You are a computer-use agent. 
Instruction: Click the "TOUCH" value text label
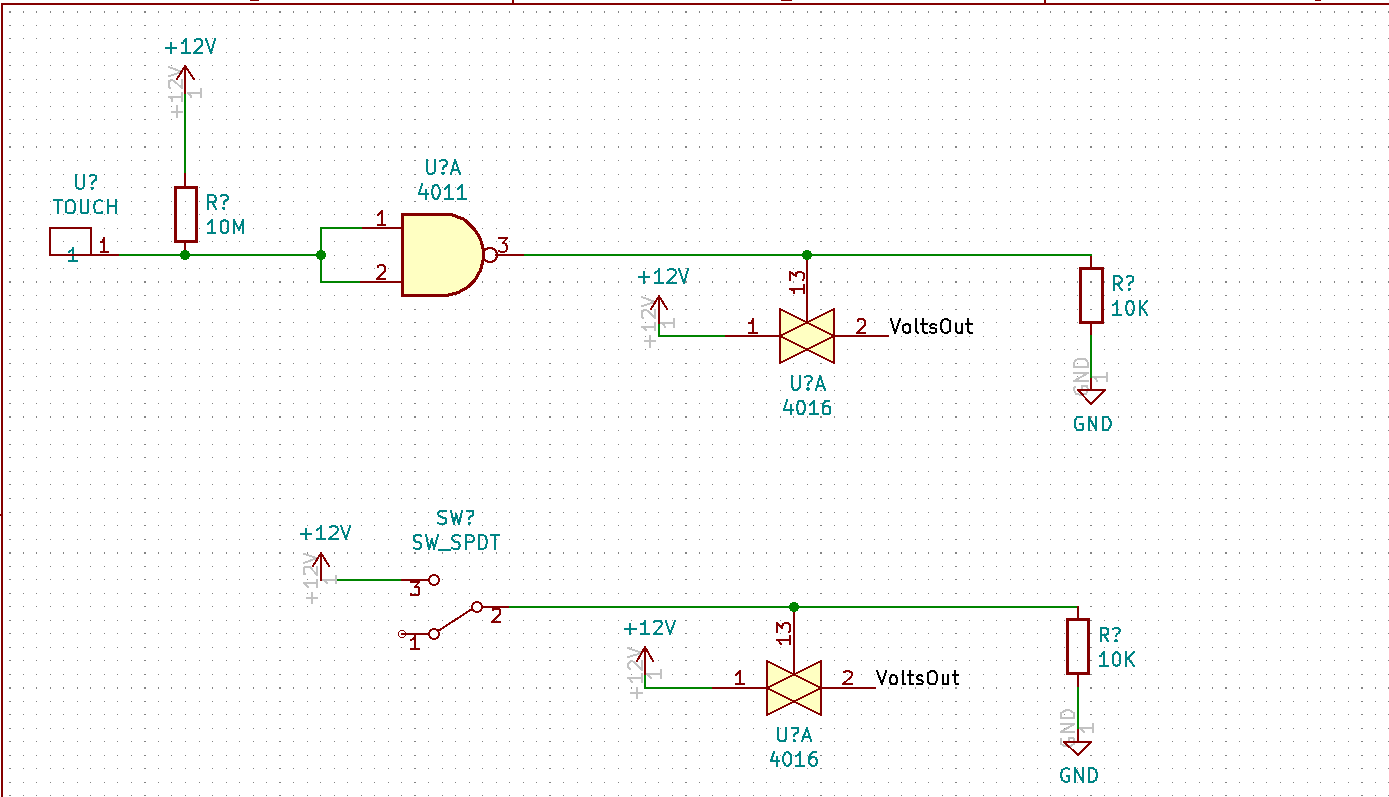coord(85,207)
